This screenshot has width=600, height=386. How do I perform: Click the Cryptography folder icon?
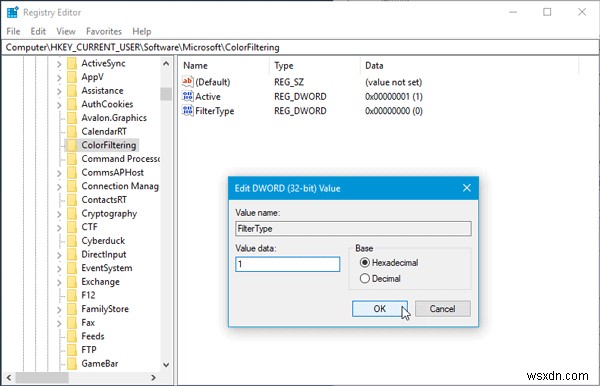(72, 213)
